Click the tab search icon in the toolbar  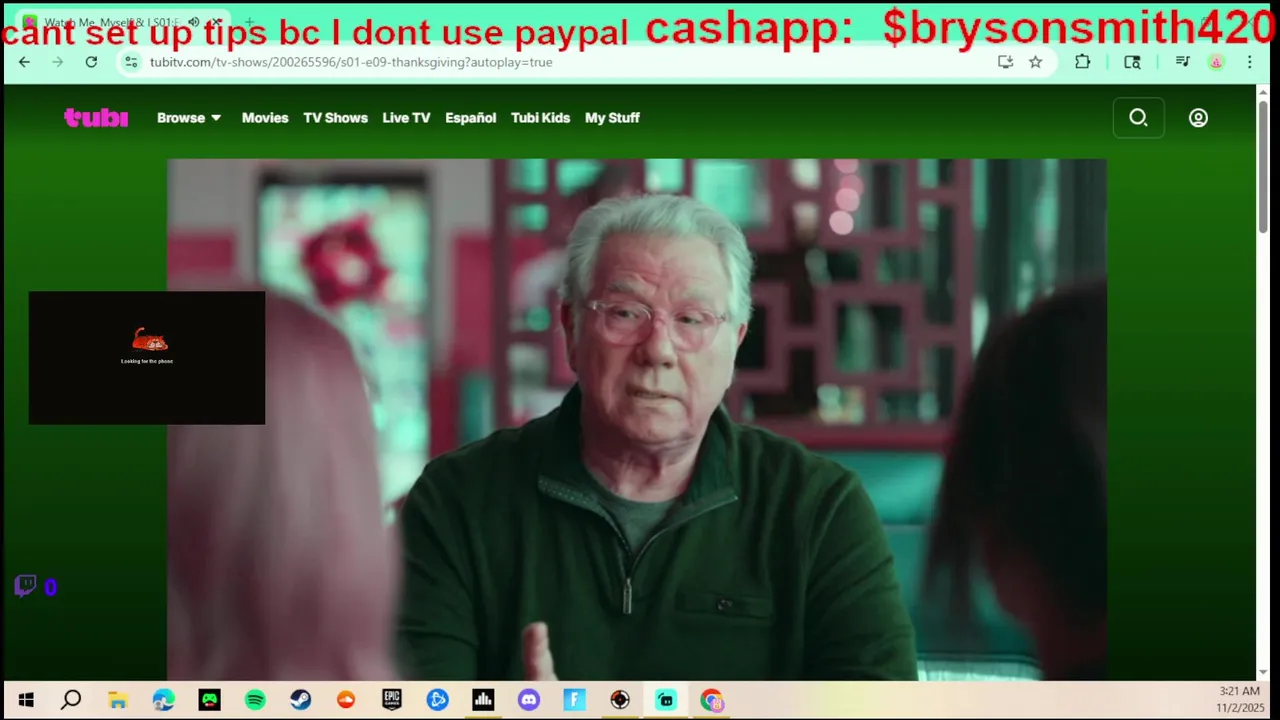coord(1132,62)
